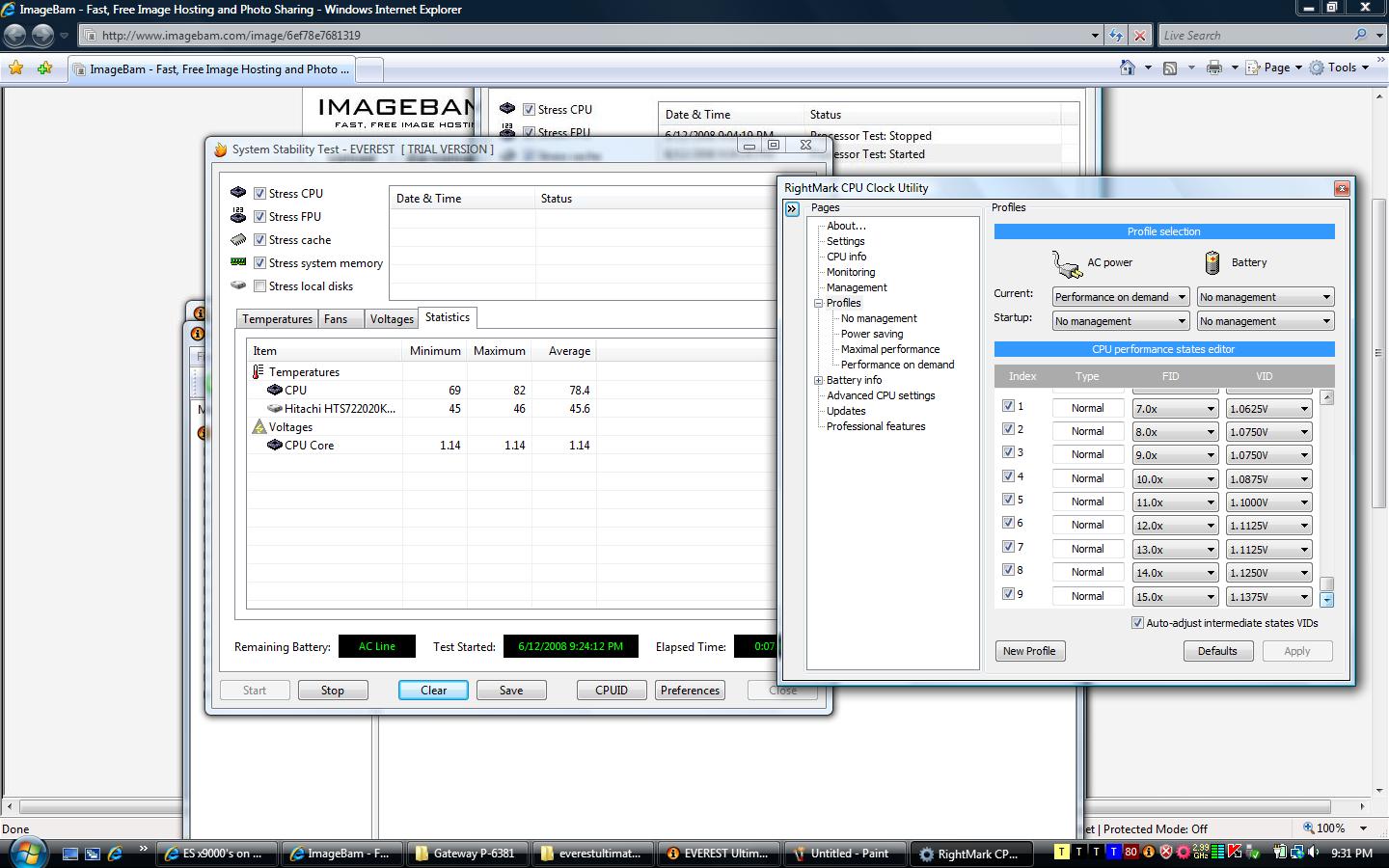
Task: Open Battery Current profile dropdown
Action: tap(1266, 297)
